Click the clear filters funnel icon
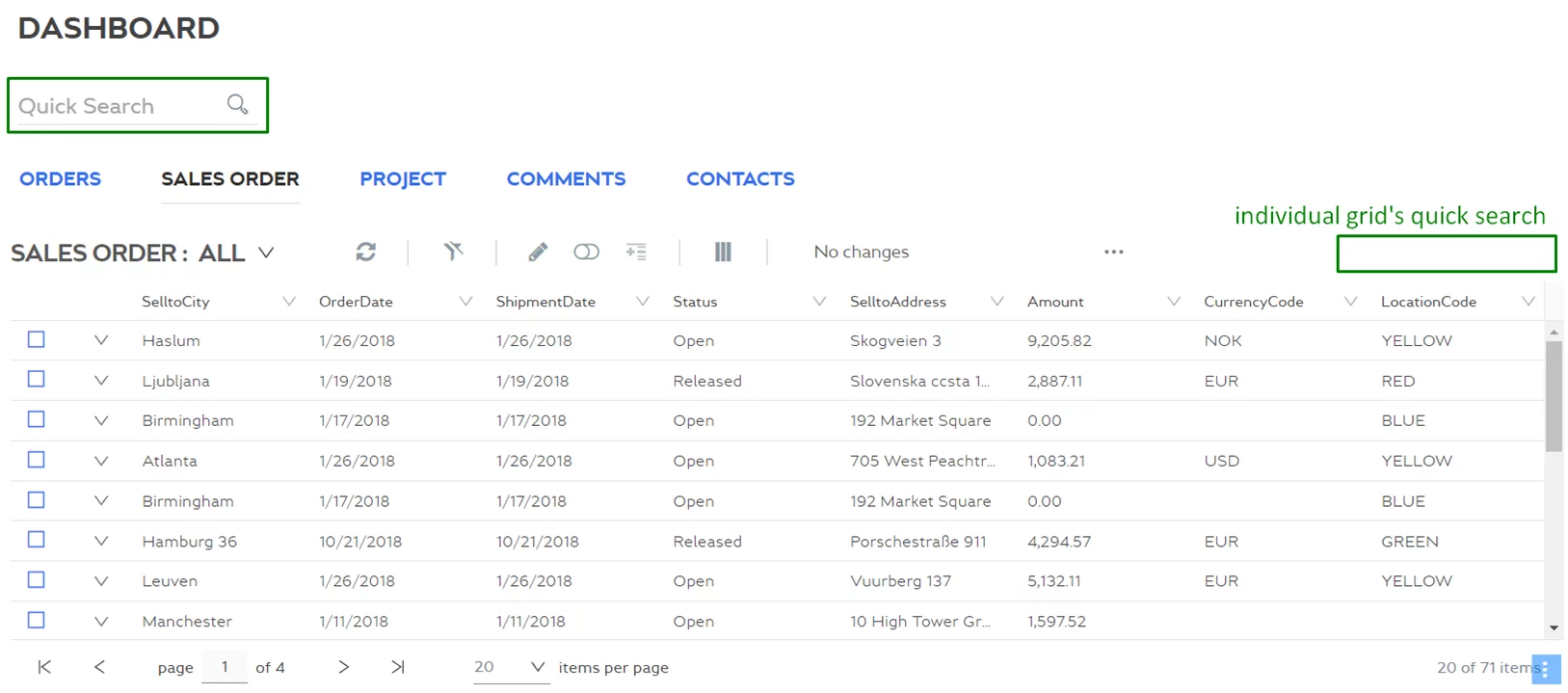Screen dimensions: 1568x693 (x=453, y=252)
